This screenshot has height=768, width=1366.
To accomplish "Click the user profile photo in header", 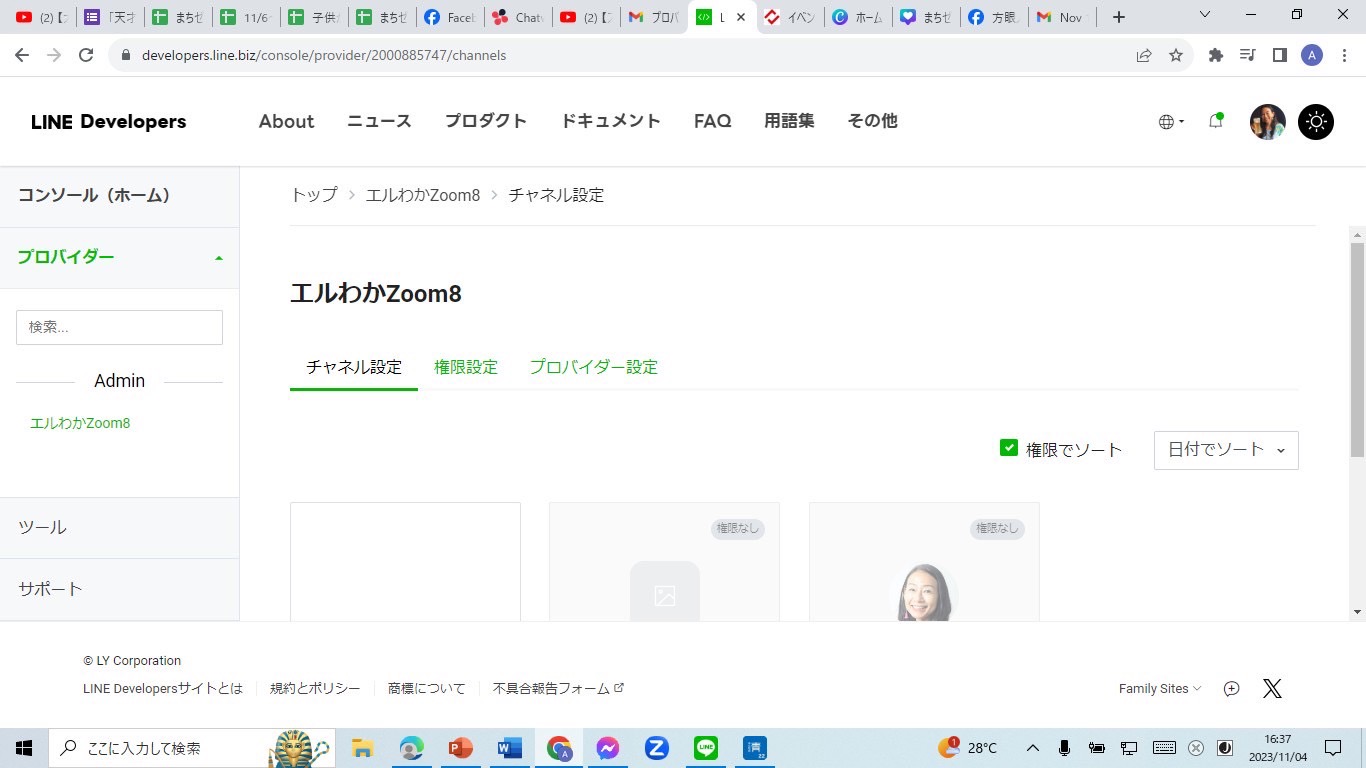I will point(1268,122).
